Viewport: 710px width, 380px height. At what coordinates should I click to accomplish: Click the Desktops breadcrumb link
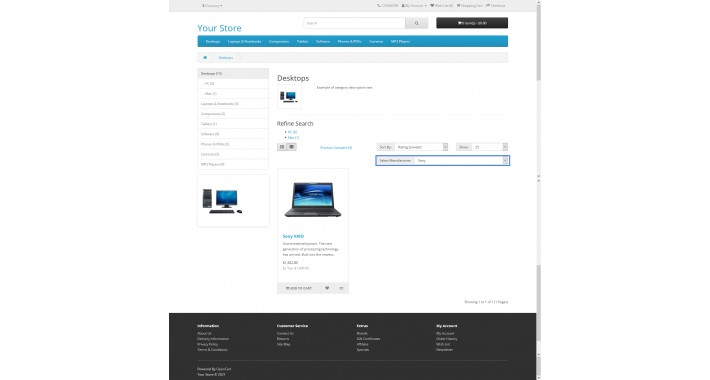point(226,58)
